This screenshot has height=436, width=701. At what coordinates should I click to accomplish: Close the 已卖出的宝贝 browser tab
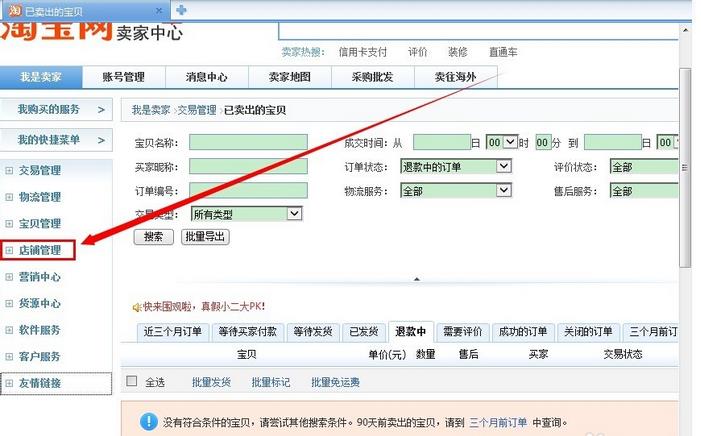point(159,10)
